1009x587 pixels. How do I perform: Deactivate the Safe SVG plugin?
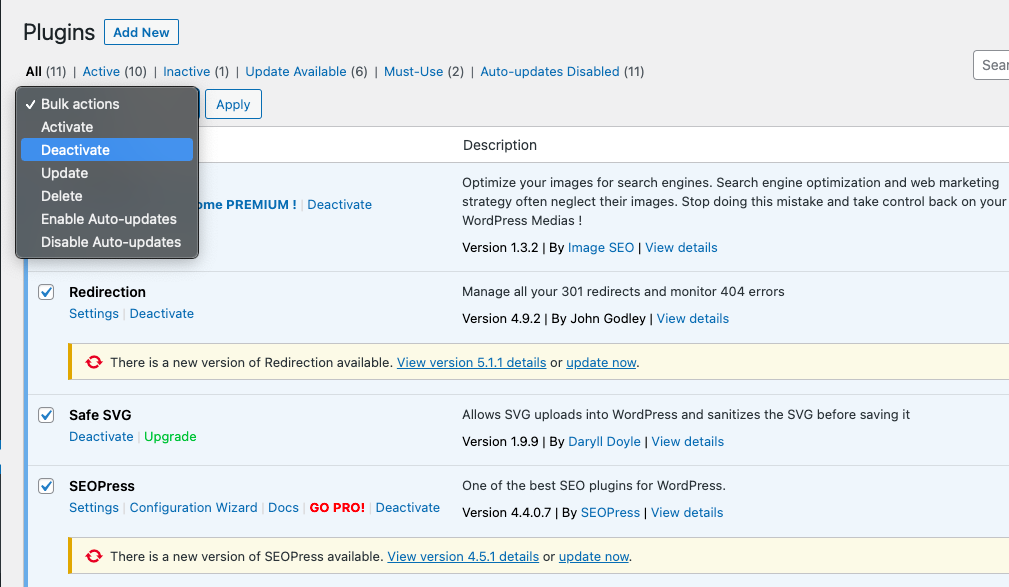(102, 436)
